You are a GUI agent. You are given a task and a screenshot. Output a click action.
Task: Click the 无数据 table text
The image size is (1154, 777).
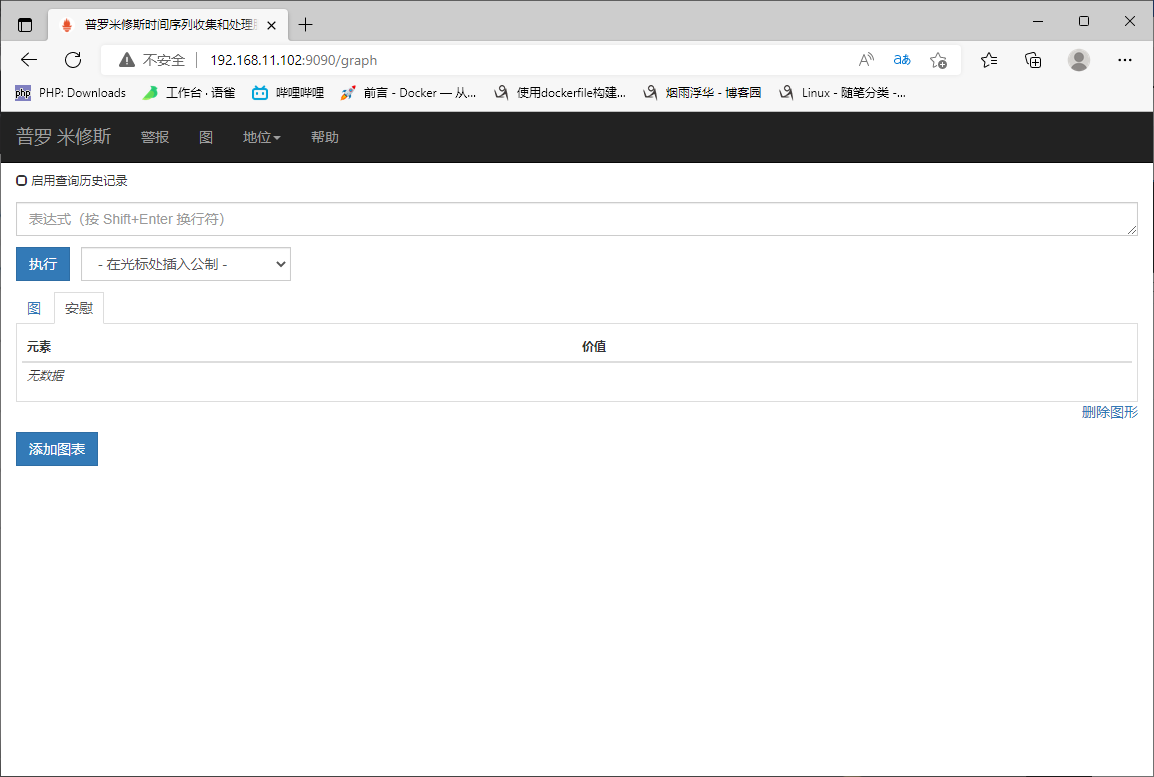(x=46, y=375)
